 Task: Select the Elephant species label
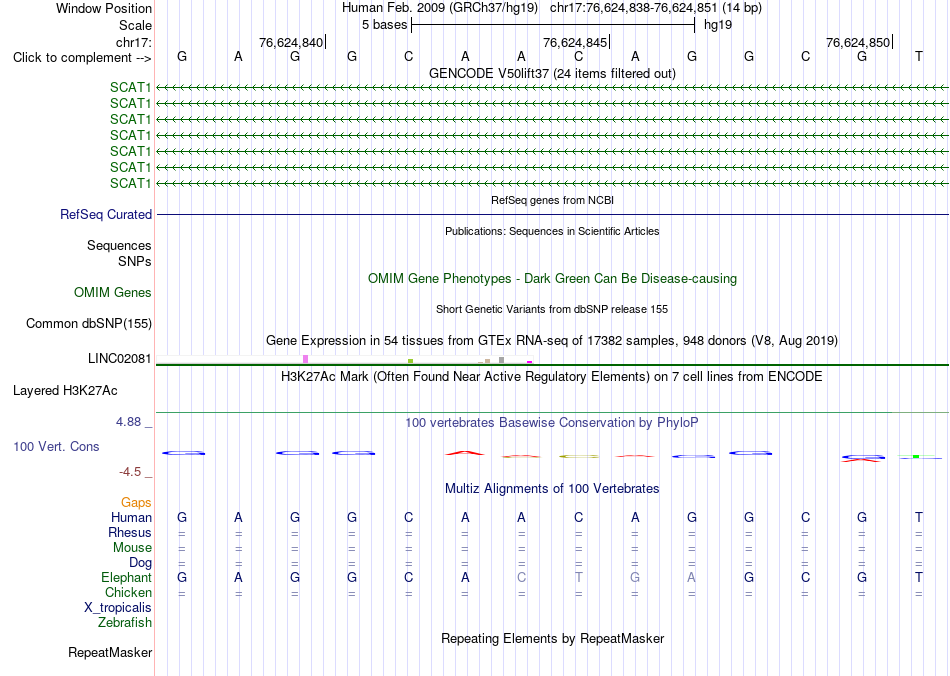pos(126,577)
